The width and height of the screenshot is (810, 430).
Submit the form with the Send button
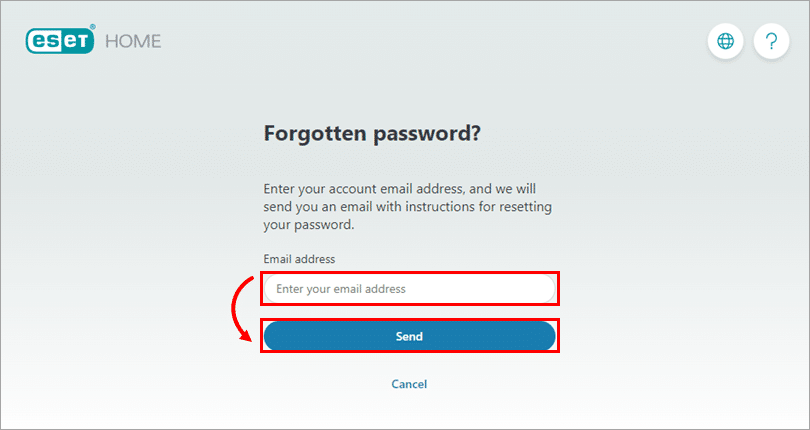pos(409,336)
